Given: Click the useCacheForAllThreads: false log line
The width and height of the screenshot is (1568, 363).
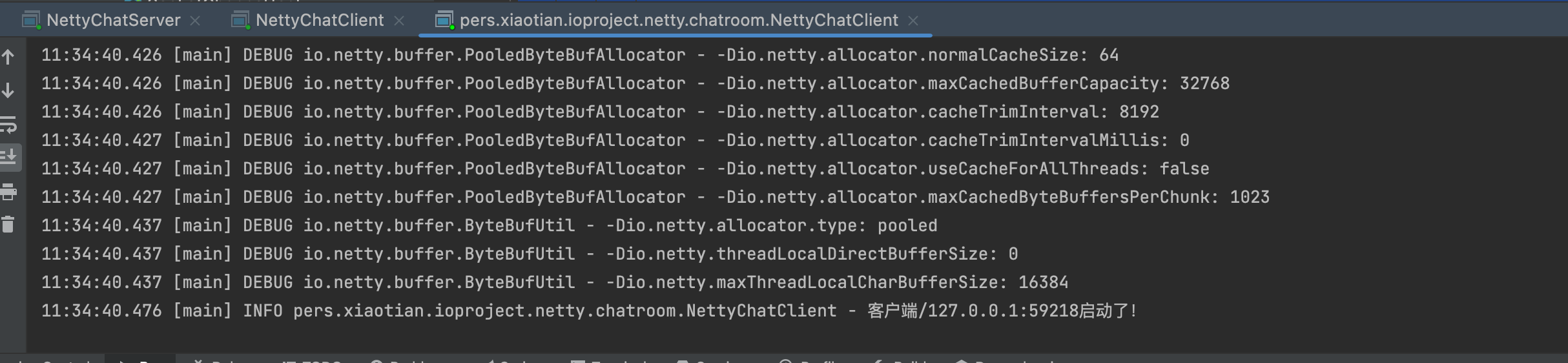Looking at the screenshot, I should pyautogui.click(x=624, y=169).
